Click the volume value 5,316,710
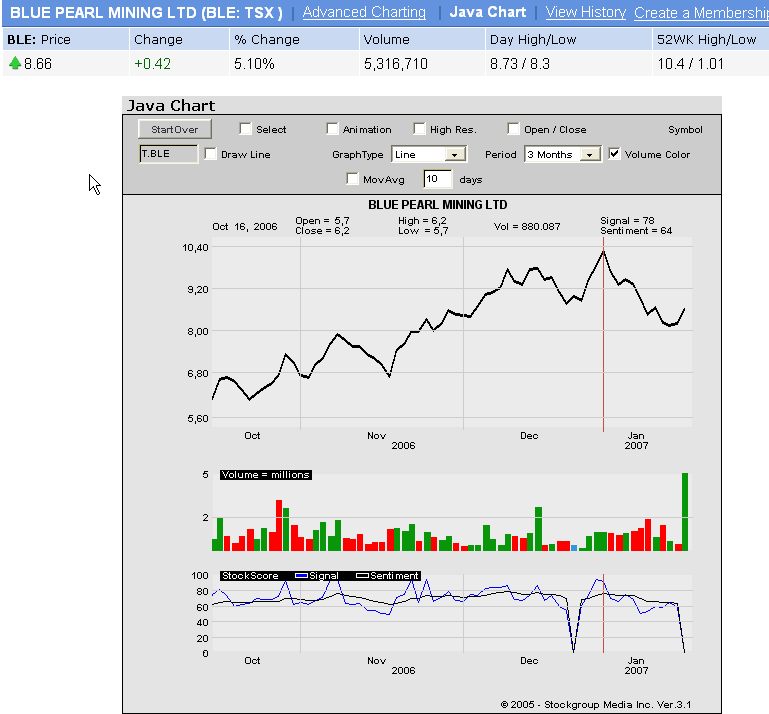 coord(396,64)
